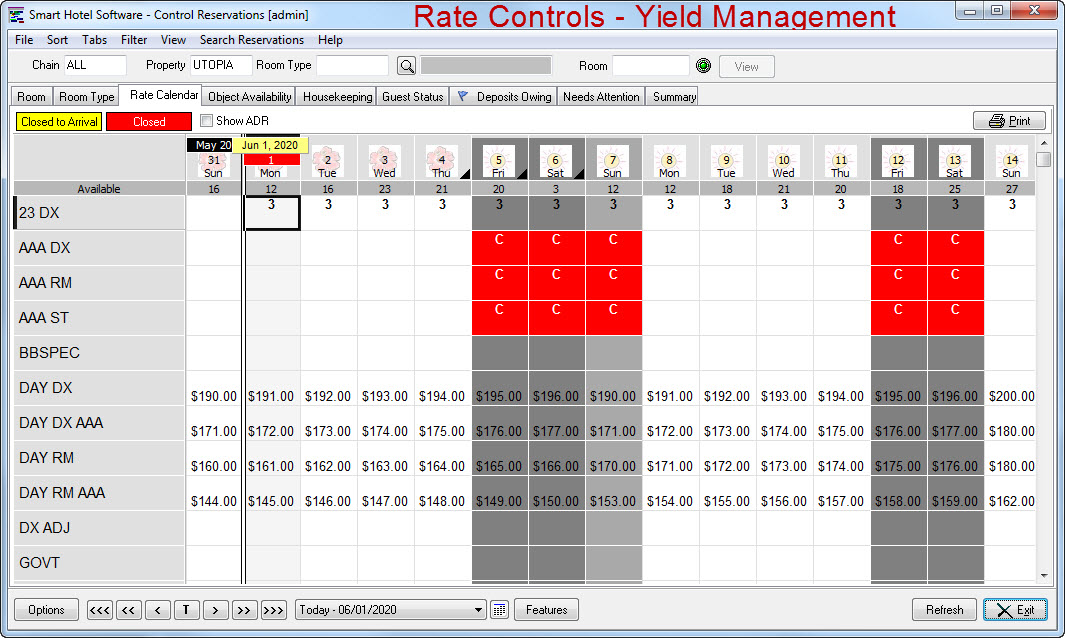Switch to the Object Availability tab
Viewport: 1065px width, 638px height.
249,96
